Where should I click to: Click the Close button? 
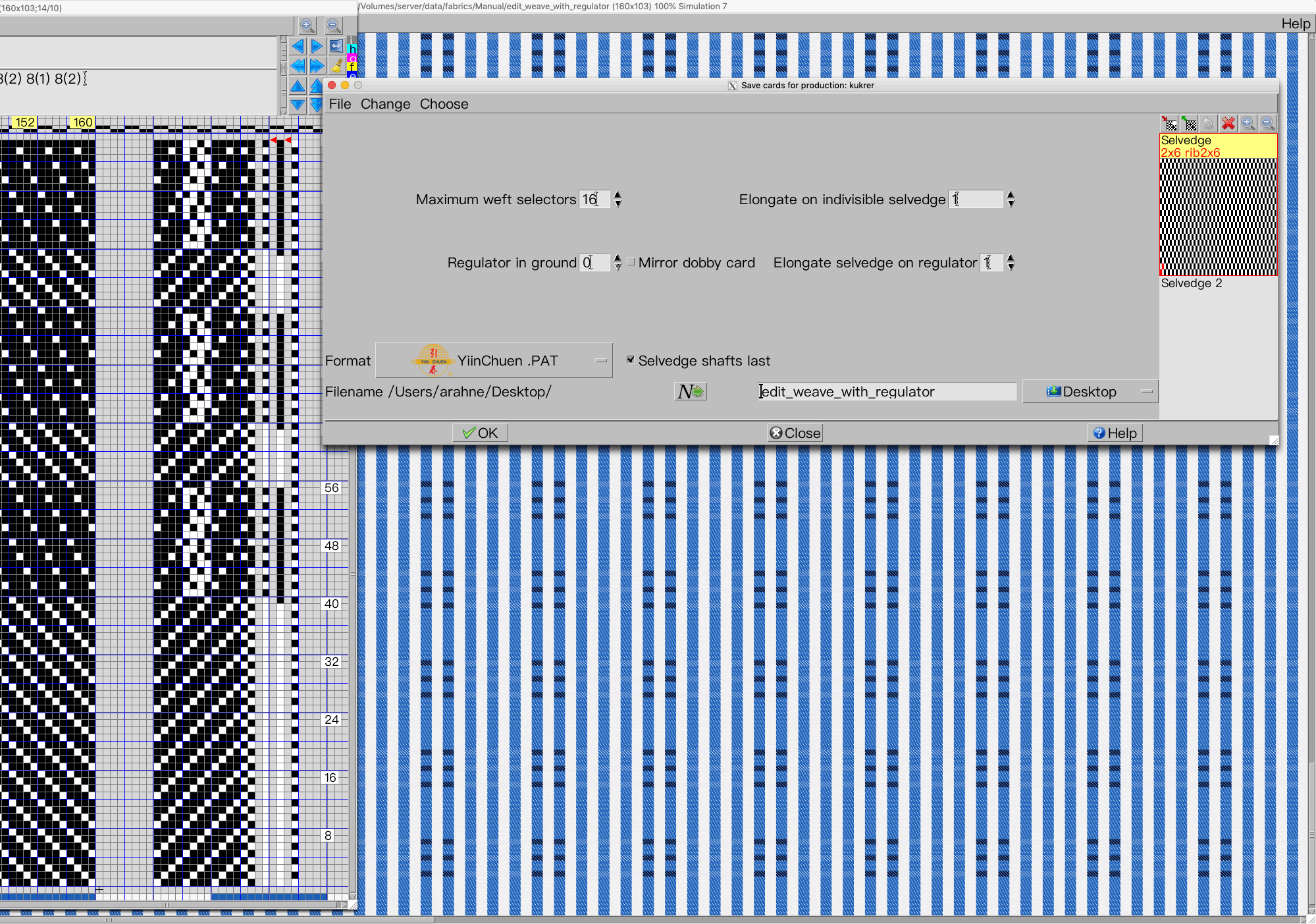pos(795,433)
